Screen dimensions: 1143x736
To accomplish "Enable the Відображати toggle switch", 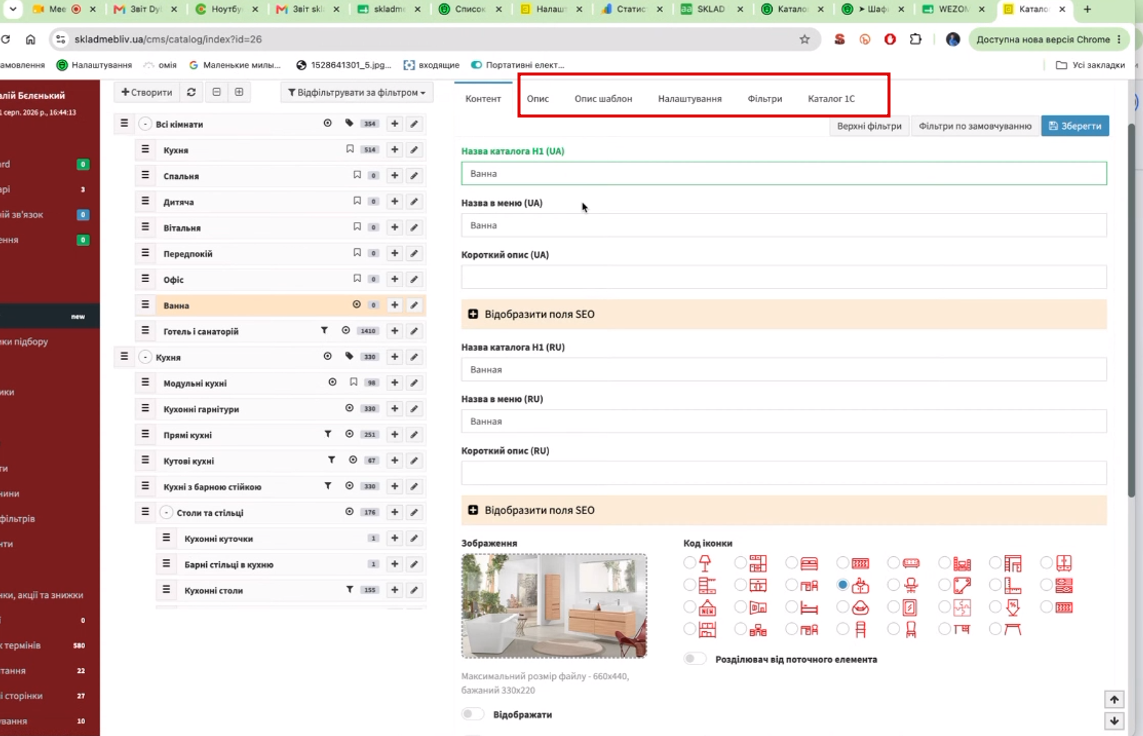I will [x=472, y=714].
